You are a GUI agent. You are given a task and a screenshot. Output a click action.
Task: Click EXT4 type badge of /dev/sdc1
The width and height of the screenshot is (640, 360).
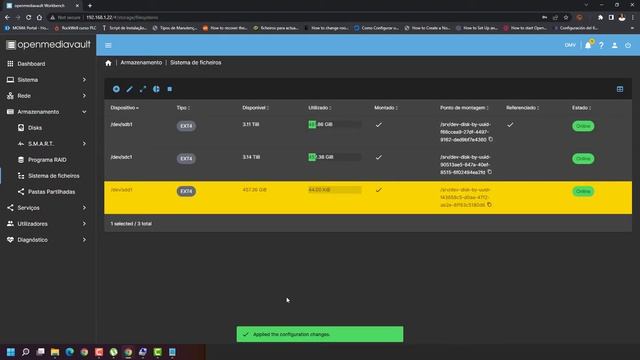point(186,158)
